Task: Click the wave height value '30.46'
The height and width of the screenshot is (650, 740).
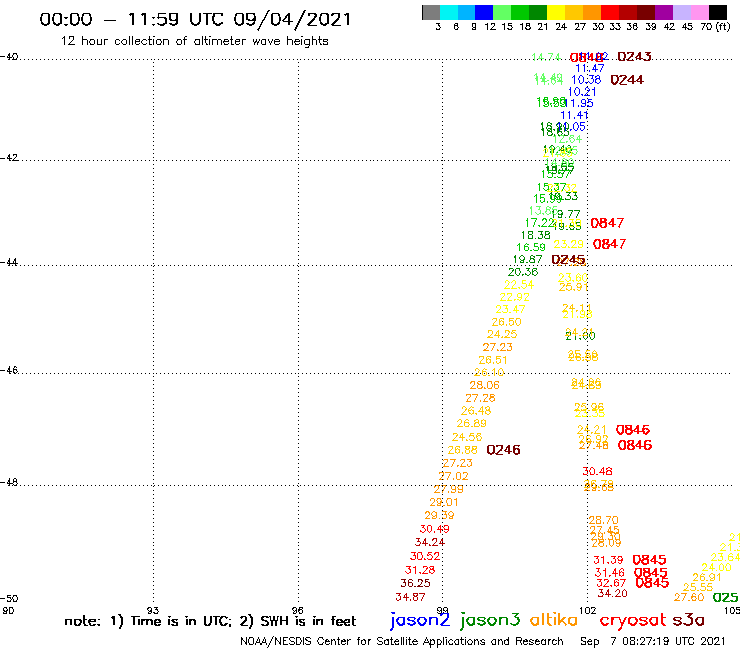Action: pos(597,471)
